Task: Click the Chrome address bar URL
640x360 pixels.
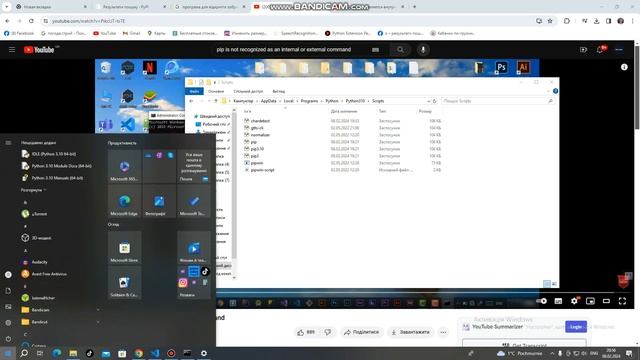Action: click(88, 21)
